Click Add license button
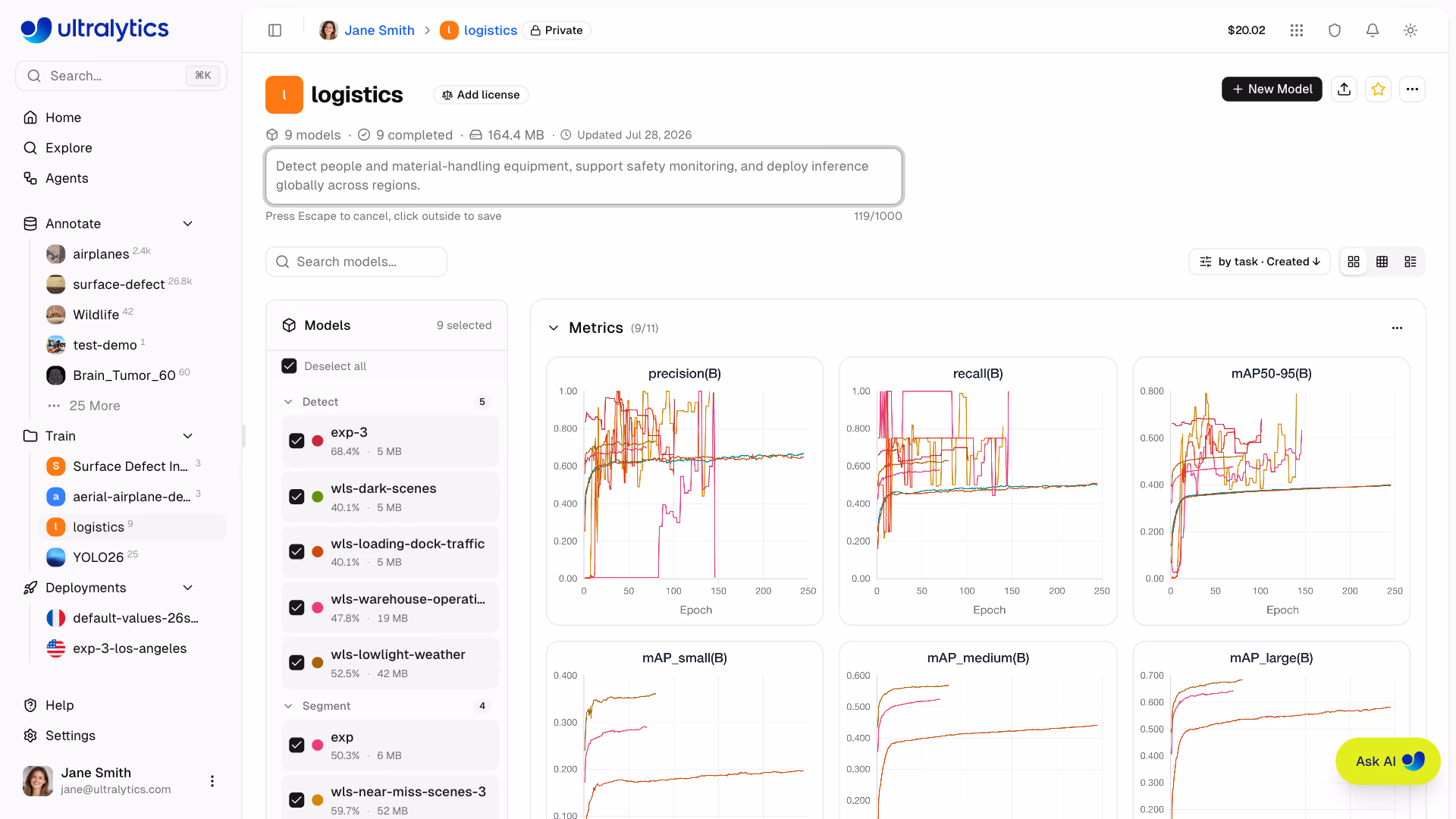 pyautogui.click(x=481, y=95)
